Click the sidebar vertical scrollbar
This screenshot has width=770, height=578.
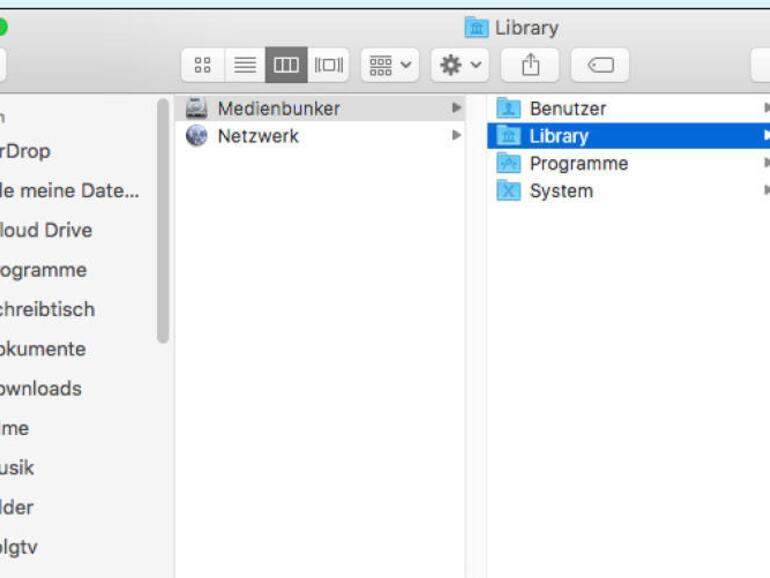[x=163, y=221]
